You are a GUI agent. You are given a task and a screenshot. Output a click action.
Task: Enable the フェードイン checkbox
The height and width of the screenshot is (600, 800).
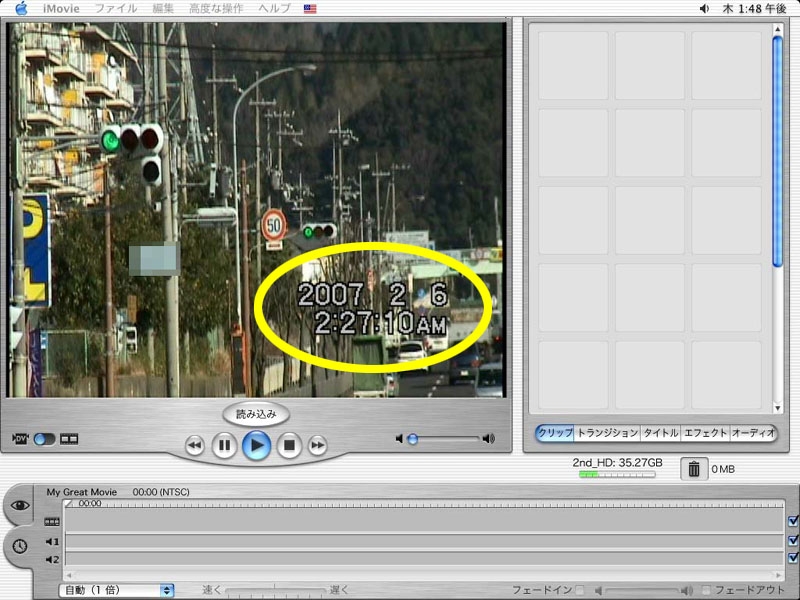(579, 590)
